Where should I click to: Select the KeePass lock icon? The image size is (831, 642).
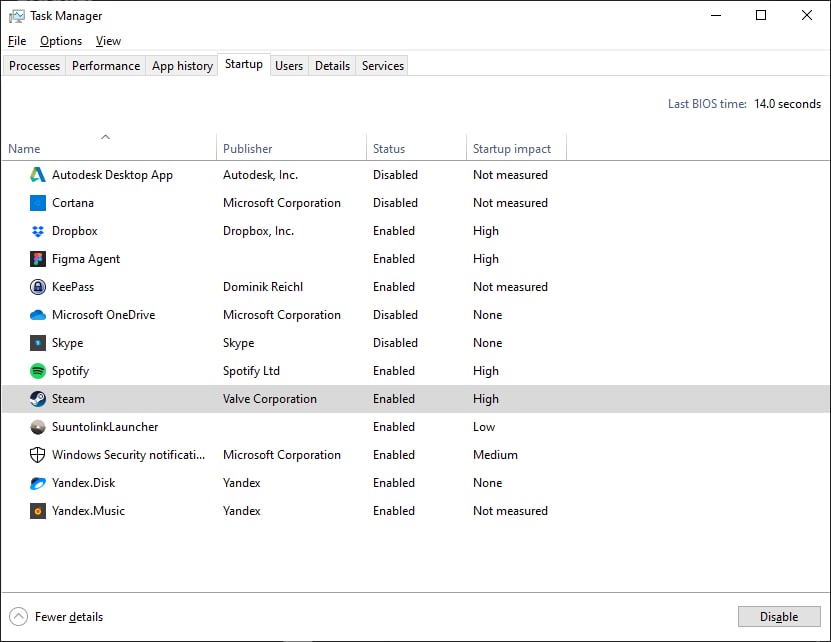coord(38,287)
